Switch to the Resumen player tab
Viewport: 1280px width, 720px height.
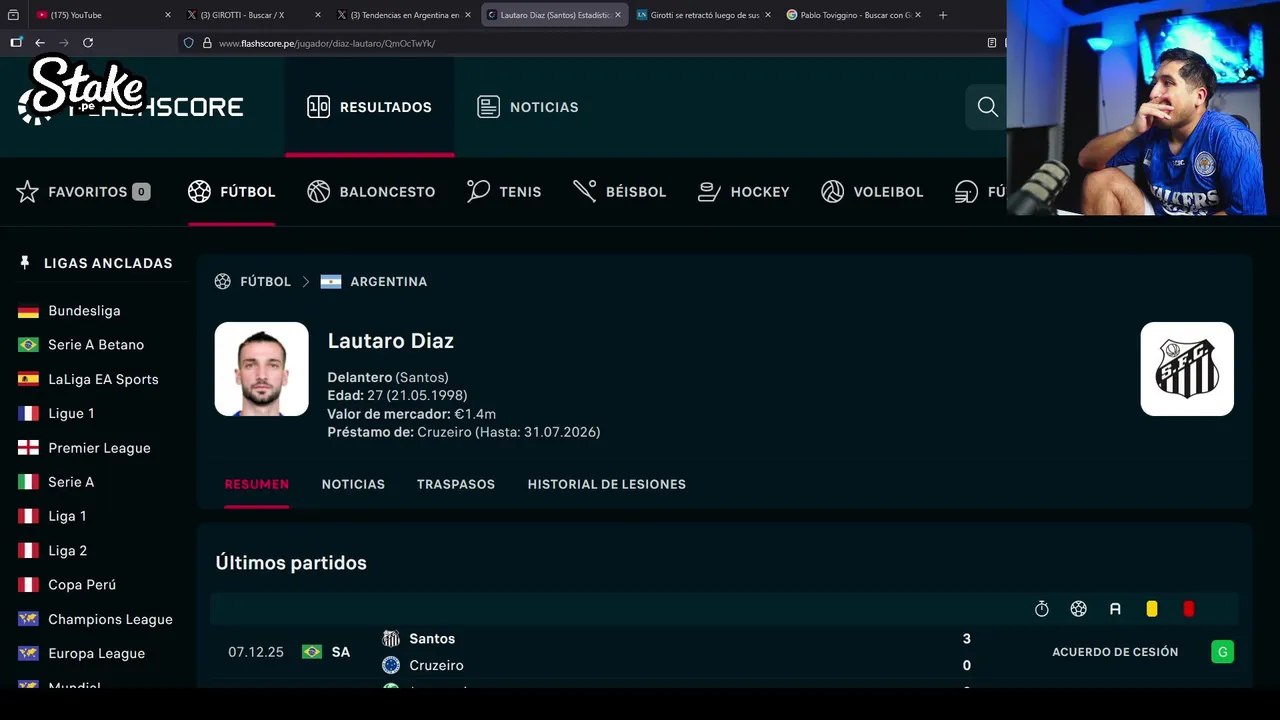(257, 484)
